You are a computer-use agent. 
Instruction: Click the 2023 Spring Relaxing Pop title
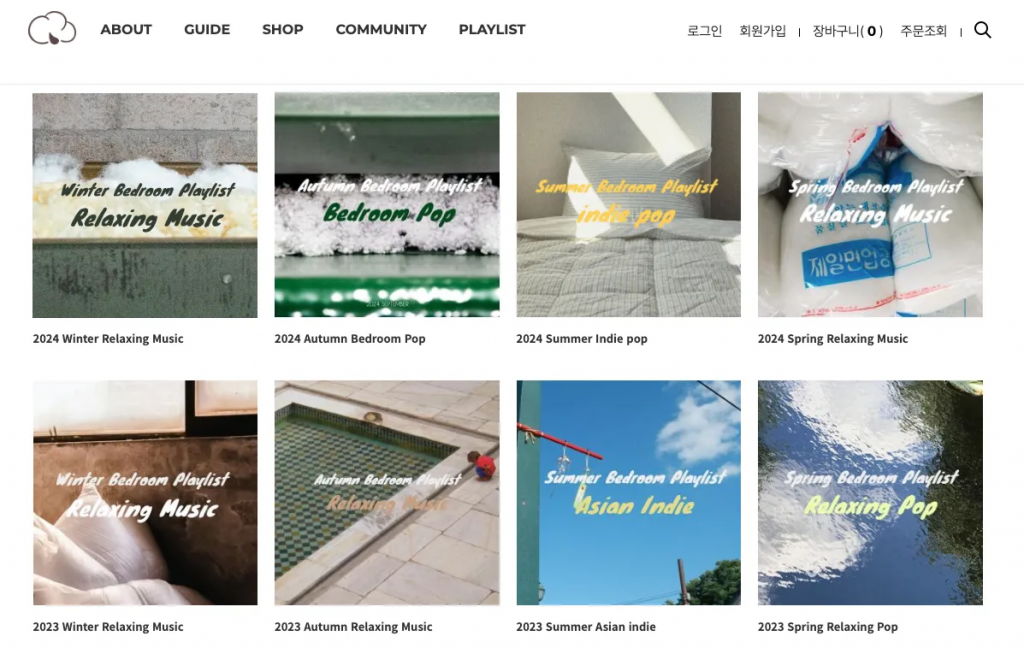(827, 626)
